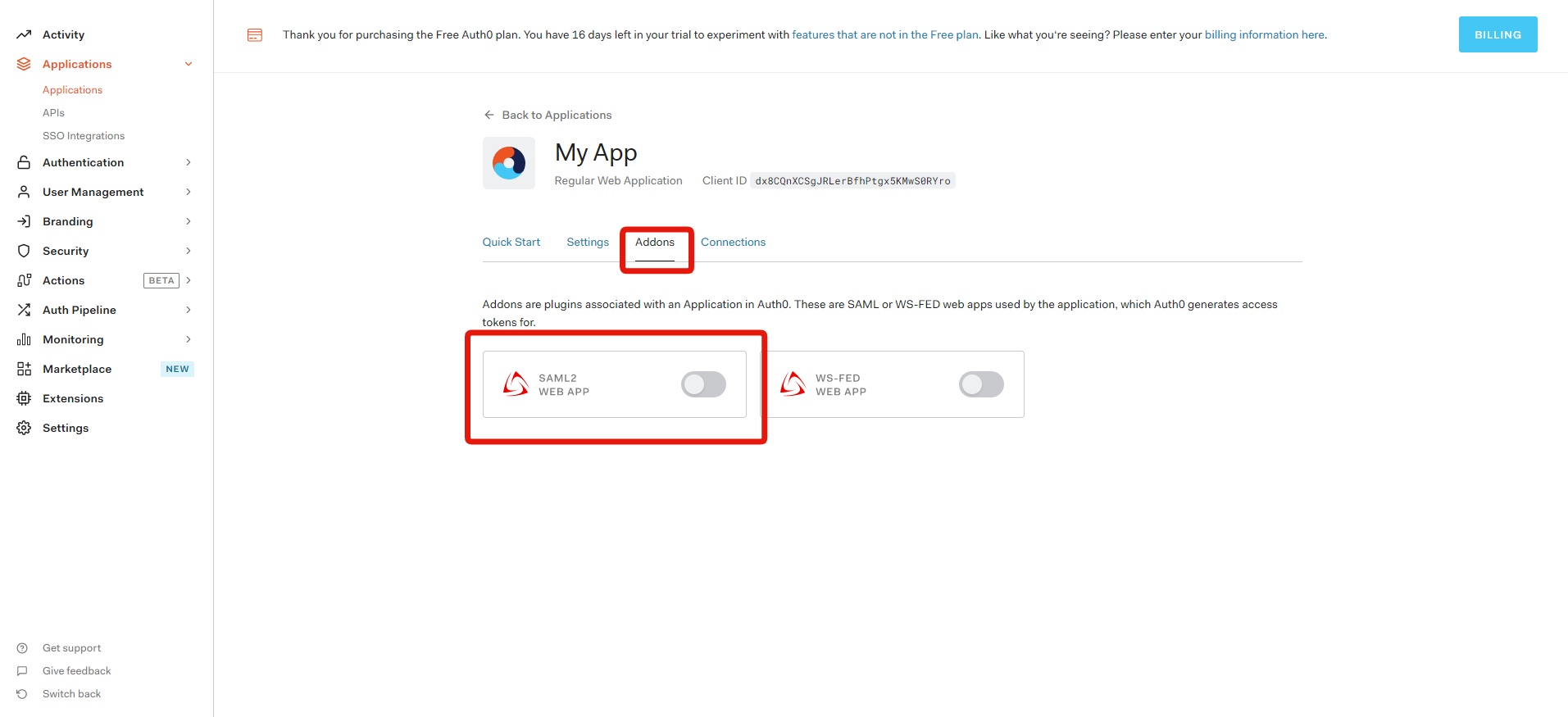
Task: Open APIs in the sidebar
Action: [53, 113]
